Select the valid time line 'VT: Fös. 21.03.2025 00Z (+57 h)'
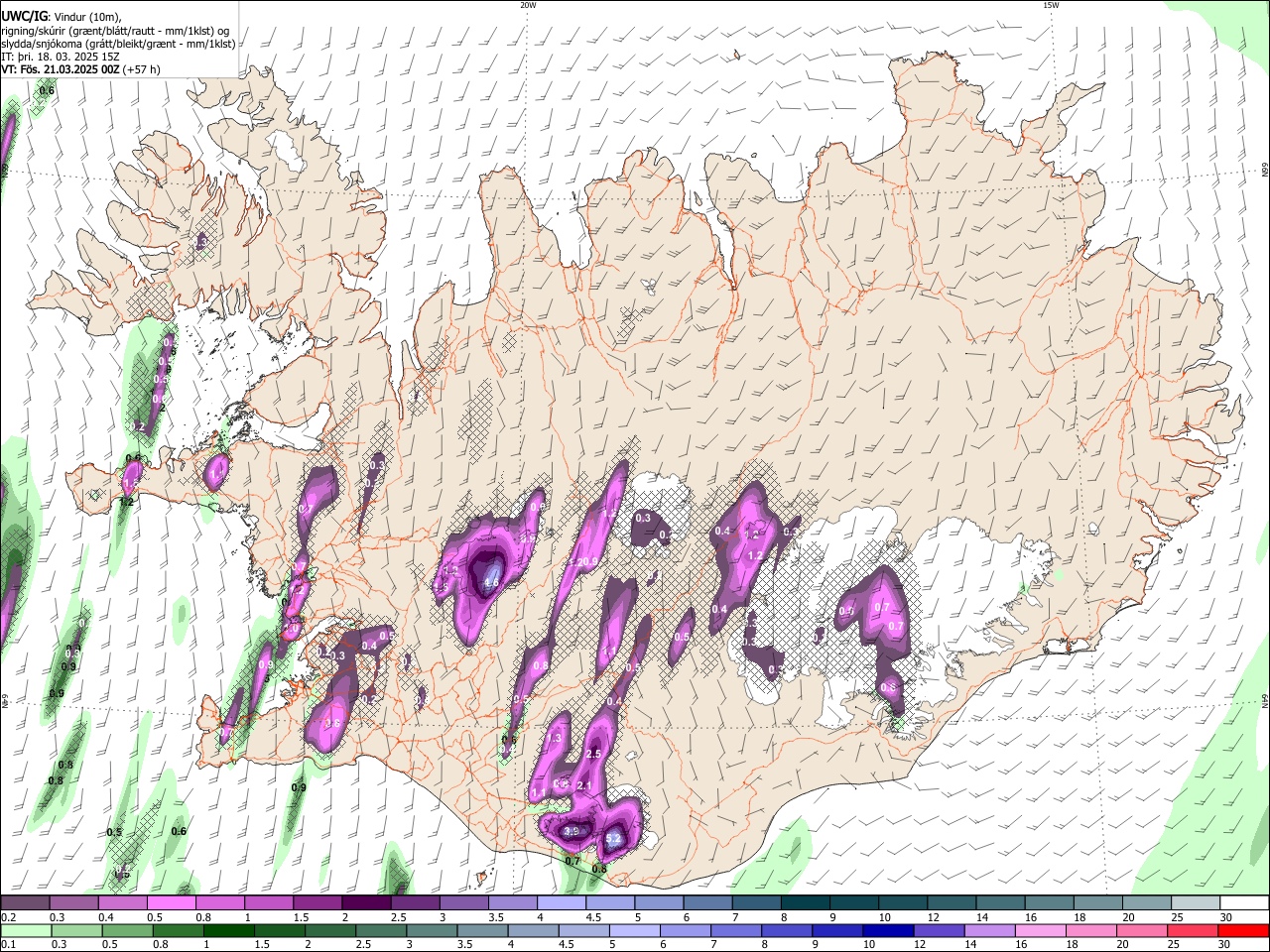Screen dimensions: 1270x952 click(80, 69)
